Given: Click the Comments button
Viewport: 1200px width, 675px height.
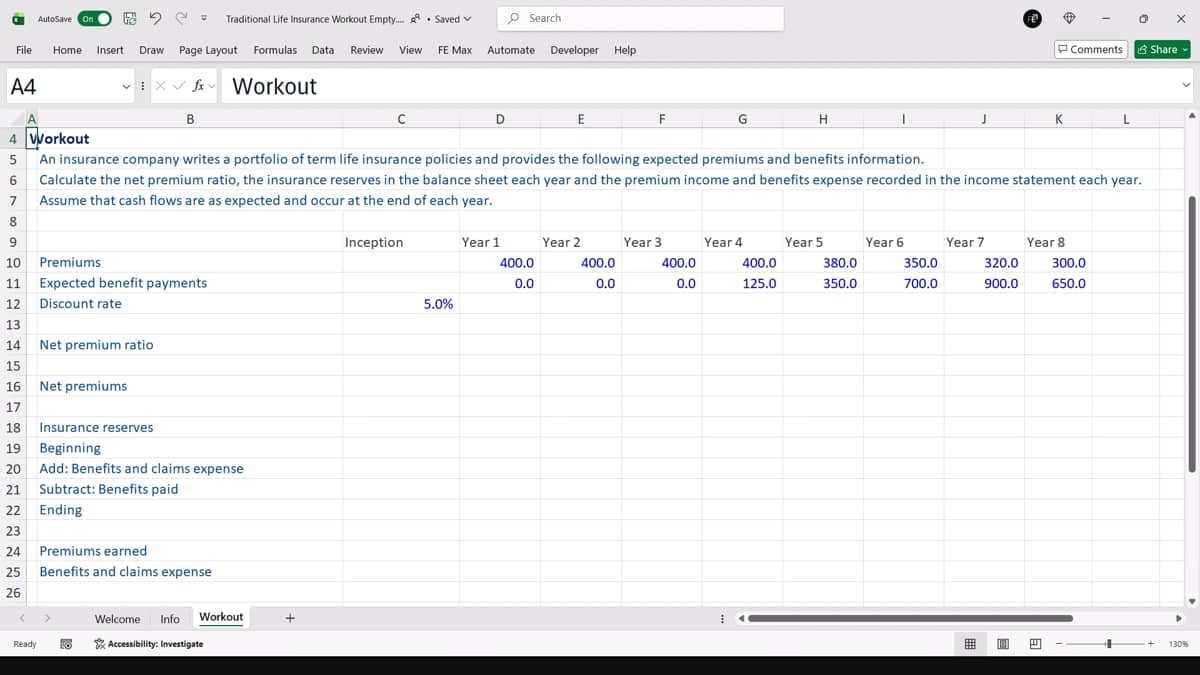Looking at the screenshot, I should pos(1091,50).
